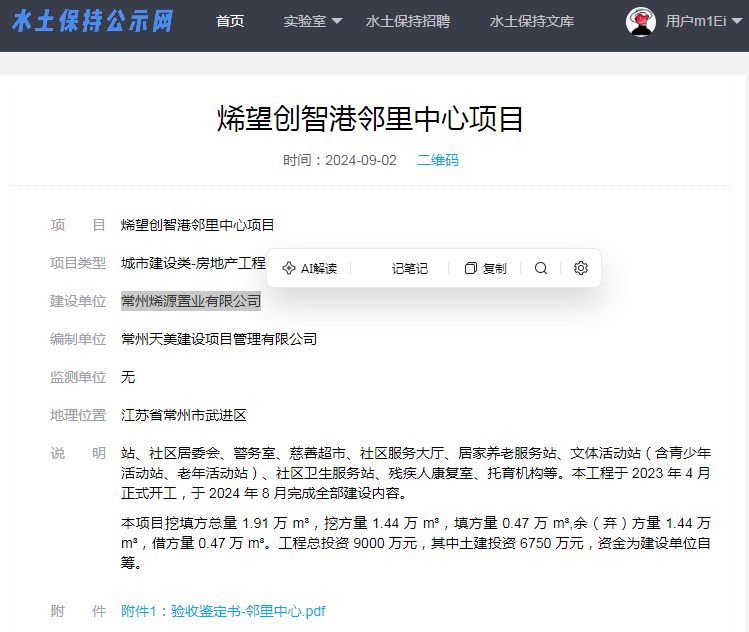Screen dimensions: 749x632
Task: Open 水土保持文库 navigation item
Action: click(532, 21)
